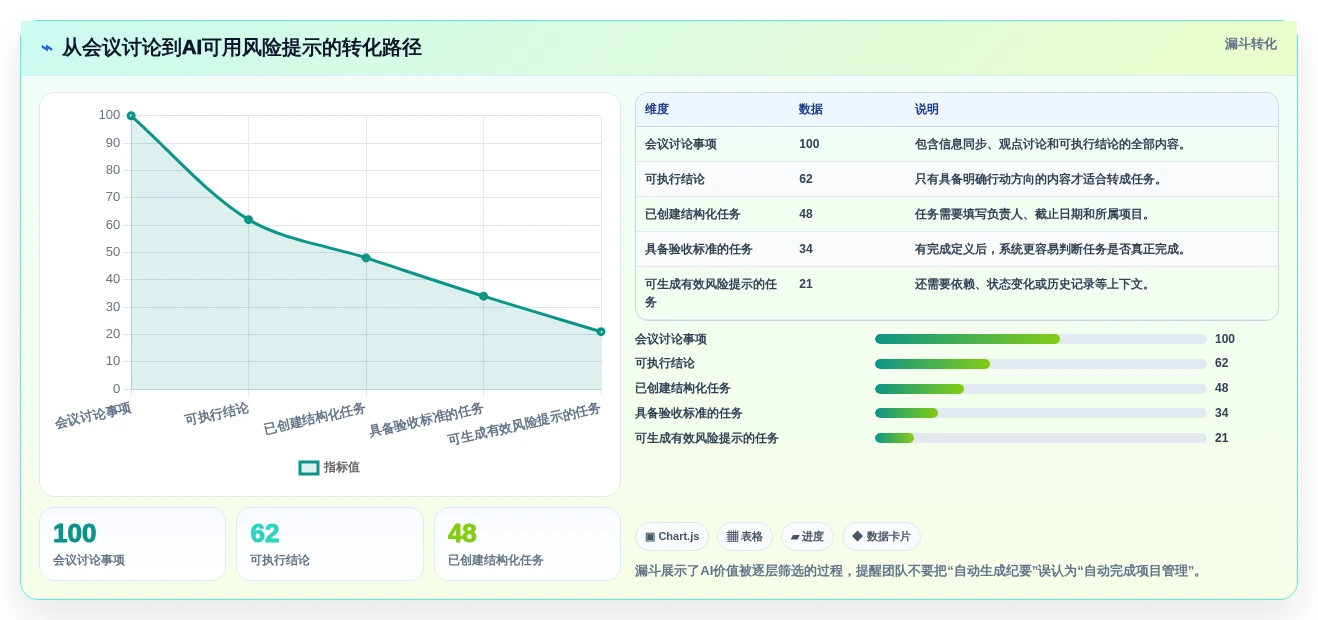
Task: Click the chart data point at 100
Action: coord(131,116)
